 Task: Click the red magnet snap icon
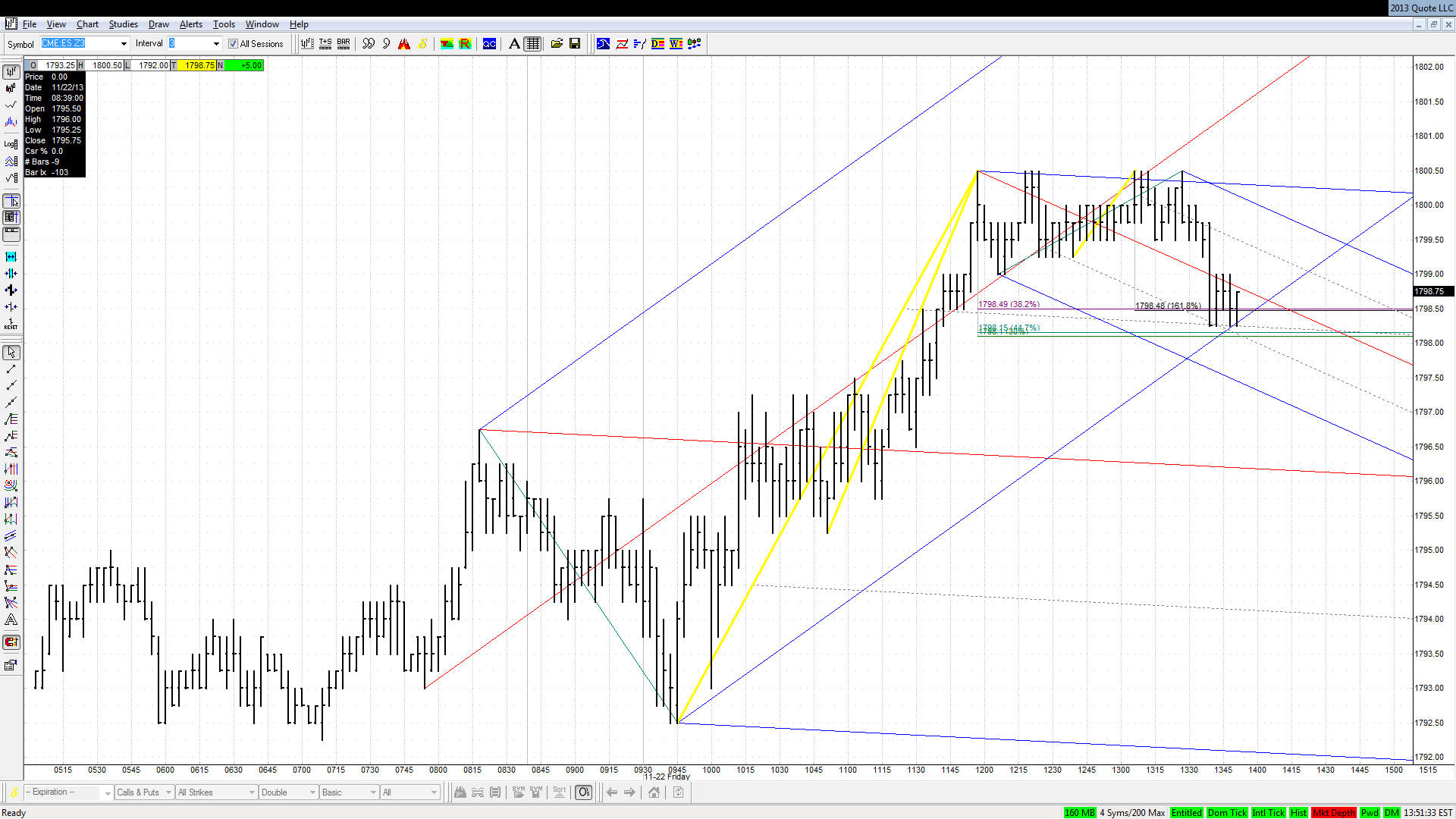(x=11, y=642)
